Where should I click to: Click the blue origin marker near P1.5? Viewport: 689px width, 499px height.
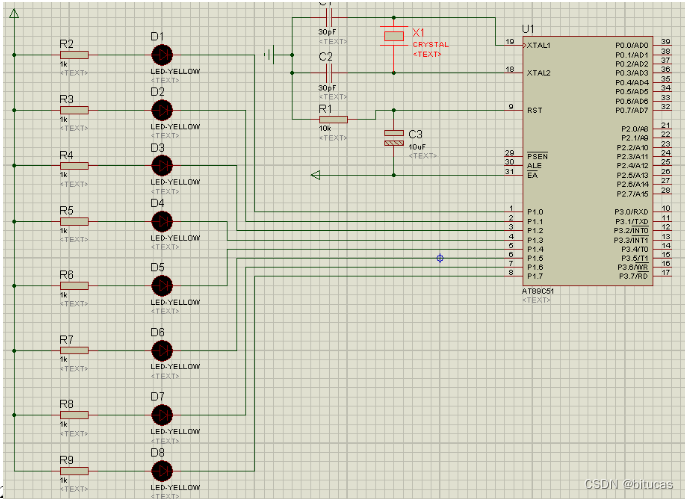(x=440, y=258)
